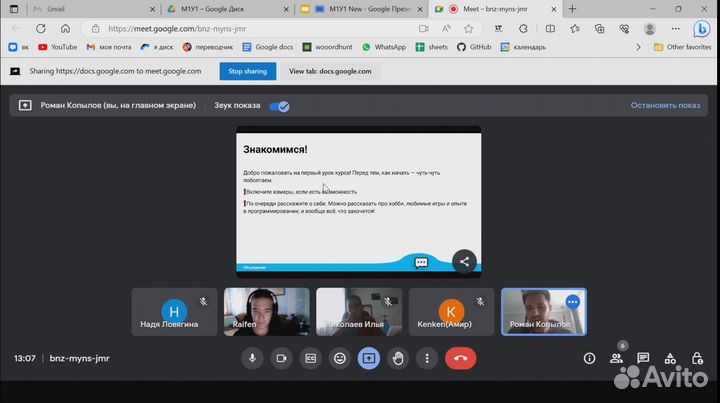Viewport: 720px width, 403px height.
Task: Click the present screen button
Action: click(x=369, y=358)
